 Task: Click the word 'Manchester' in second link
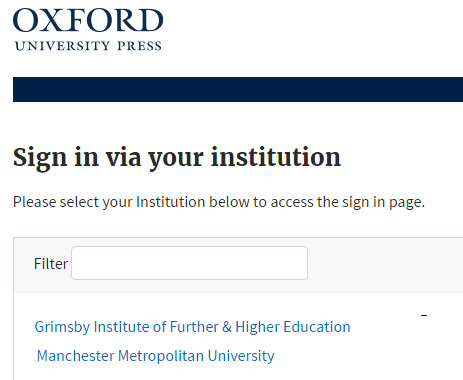tap(76, 356)
